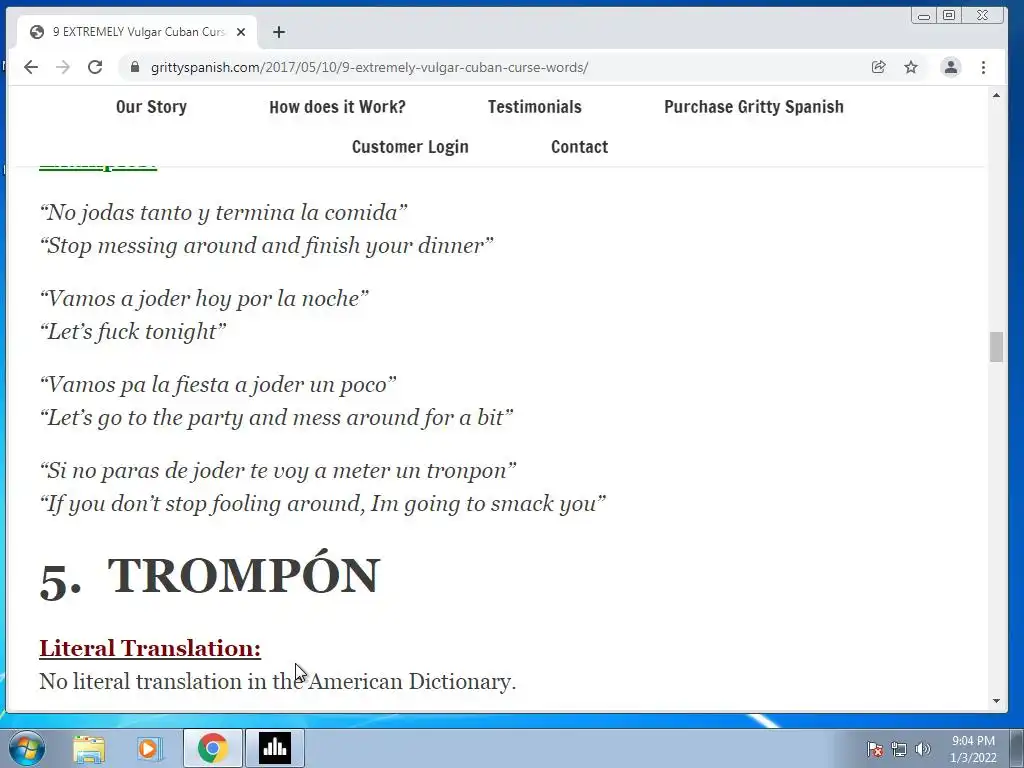Click the scrollbar up arrow

[x=996, y=96]
